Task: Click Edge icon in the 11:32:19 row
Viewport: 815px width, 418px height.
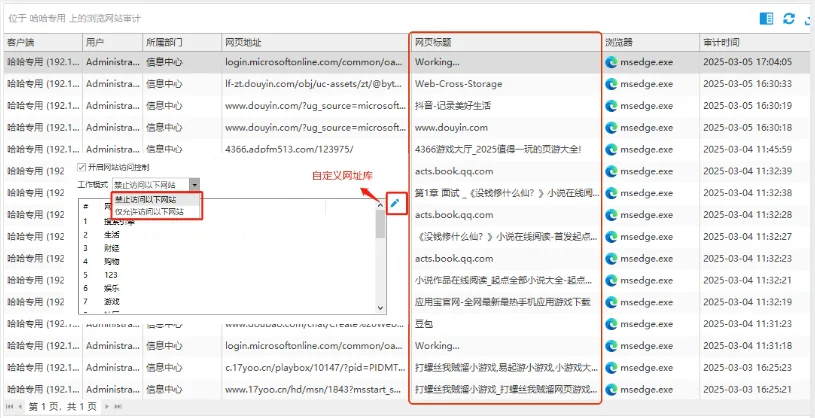Action: click(611, 302)
